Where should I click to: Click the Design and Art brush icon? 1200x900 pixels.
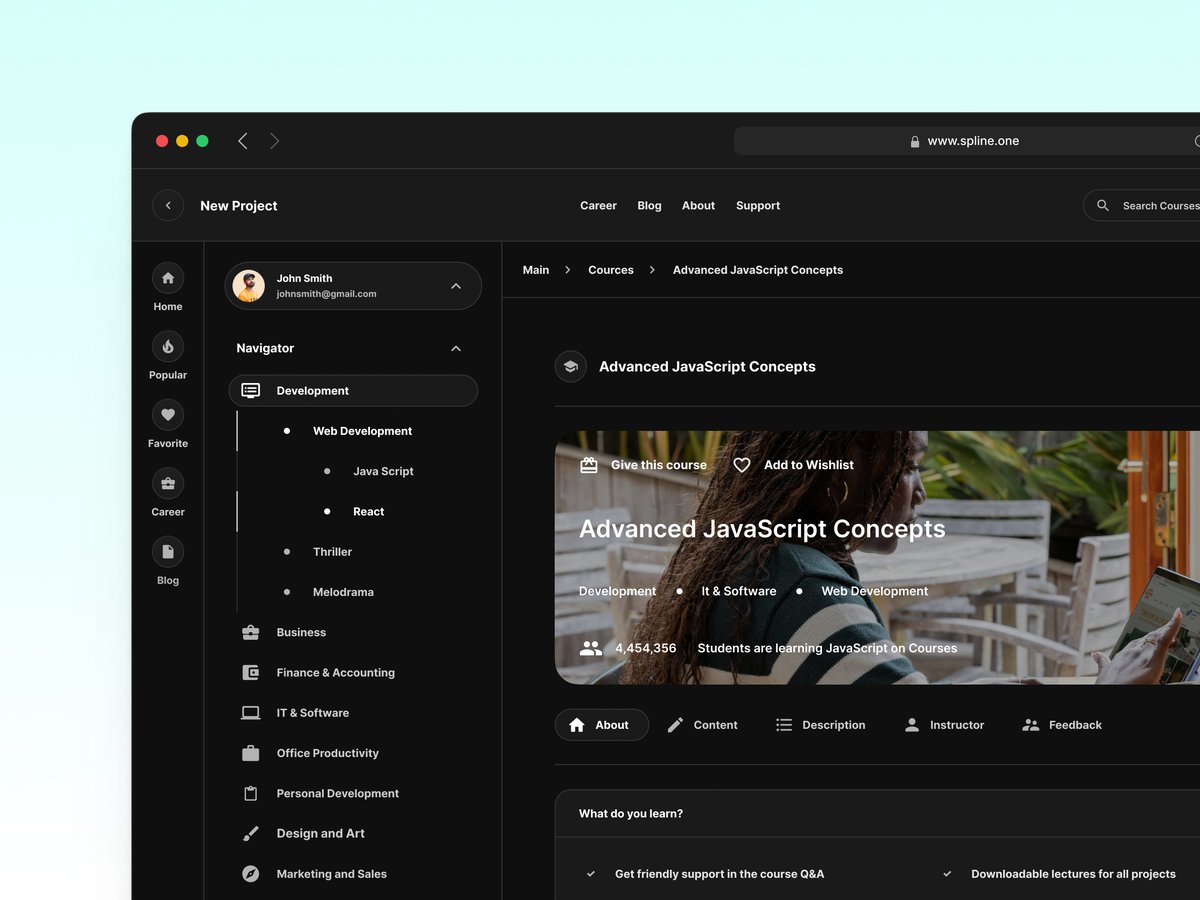click(x=251, y=834)
